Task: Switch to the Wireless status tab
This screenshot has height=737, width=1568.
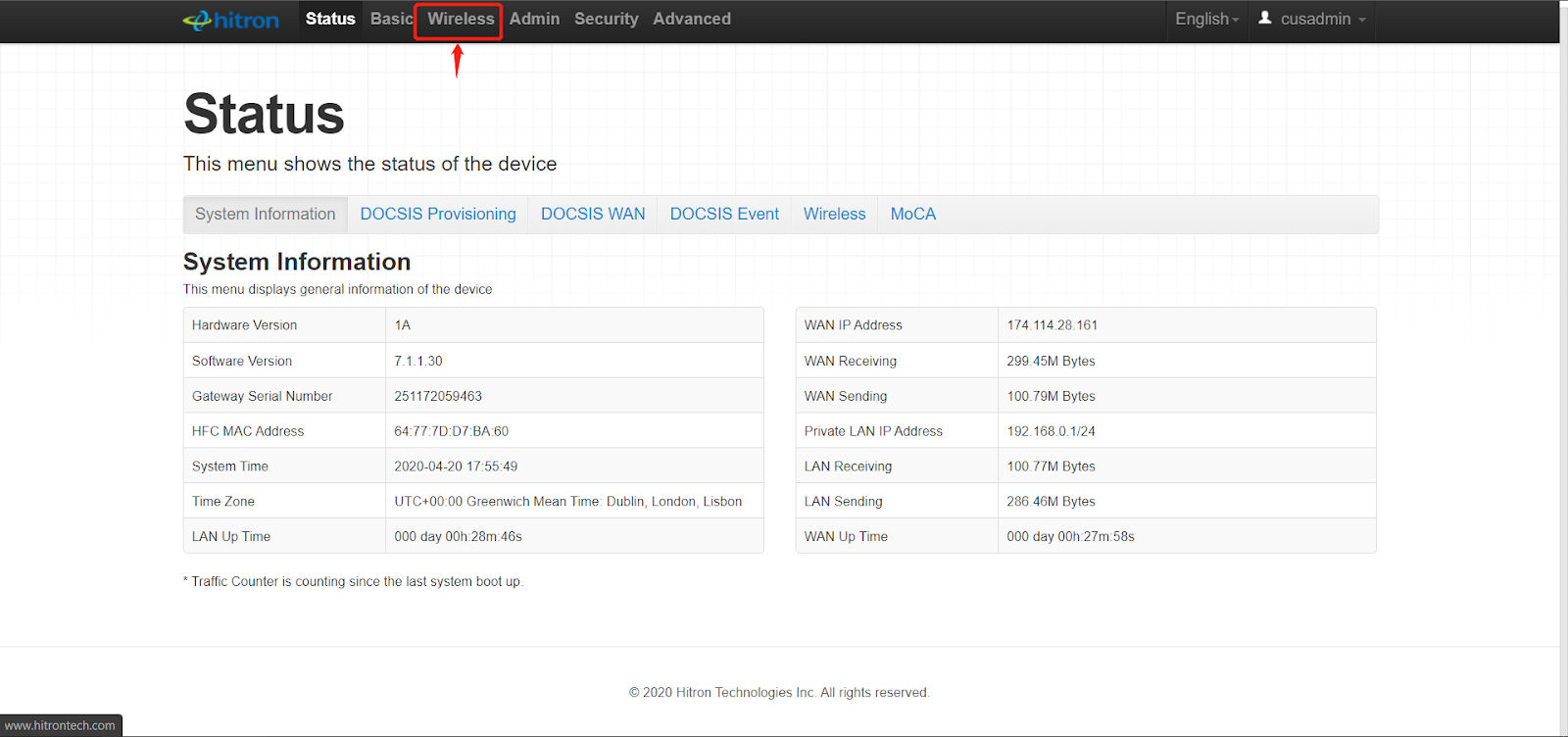Action: 835,214
